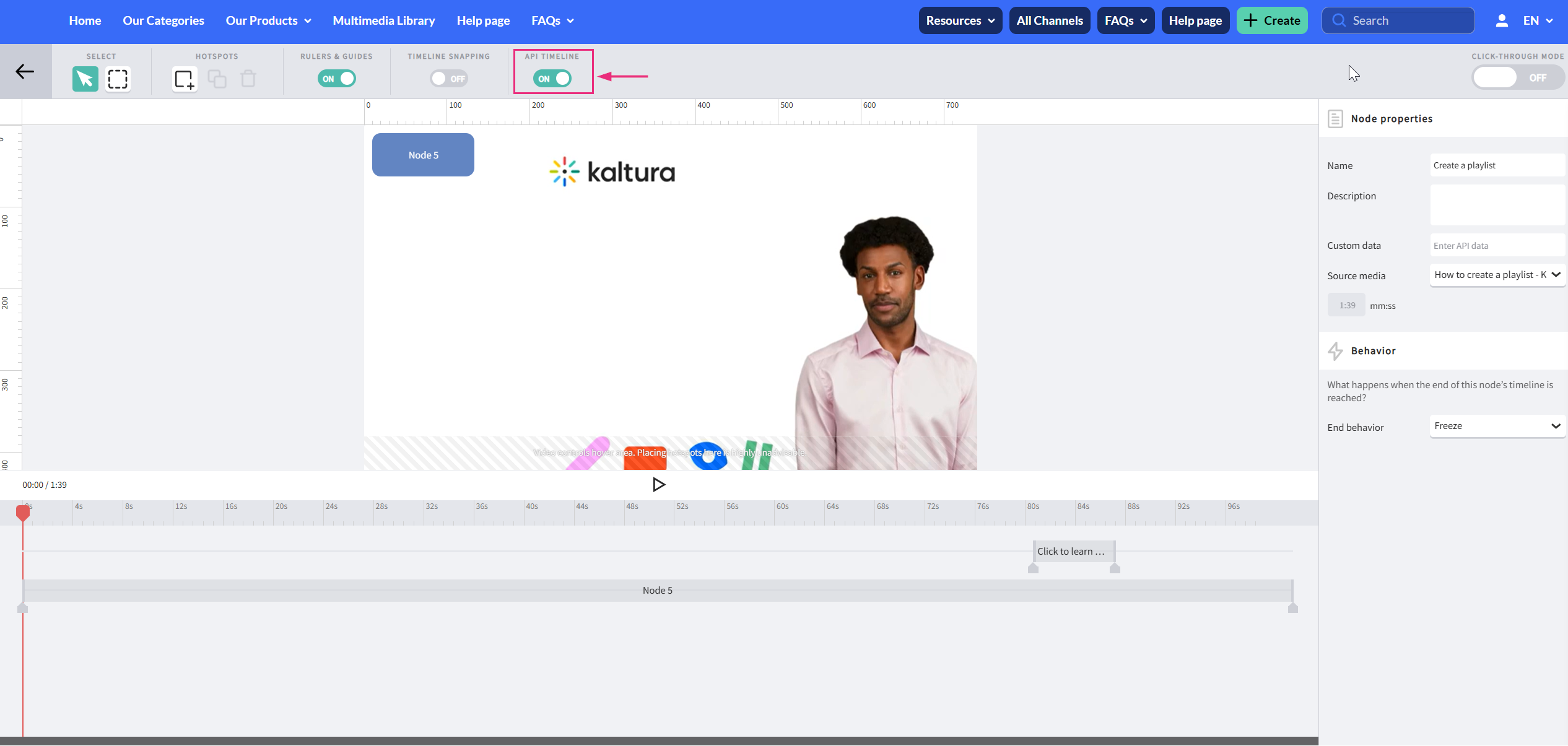Click the add hotspot icon

click(x=184, y=79)
